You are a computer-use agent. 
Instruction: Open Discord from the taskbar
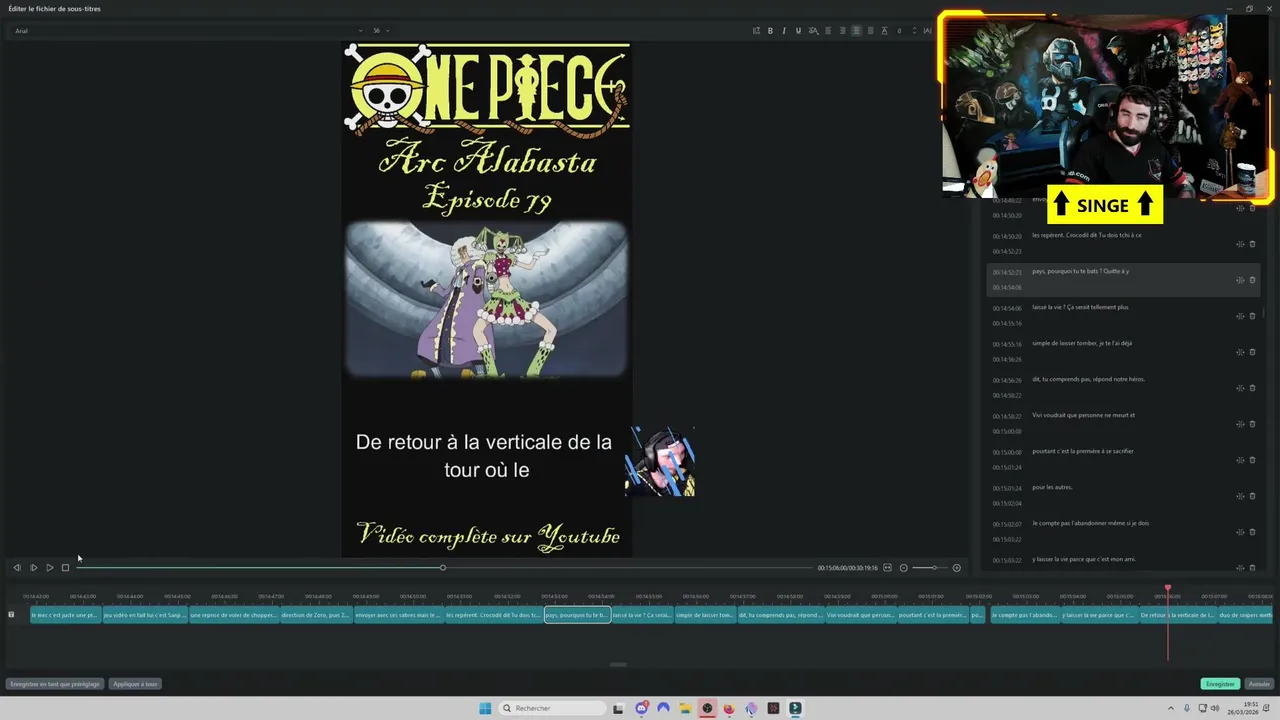[x=641, y=708]
